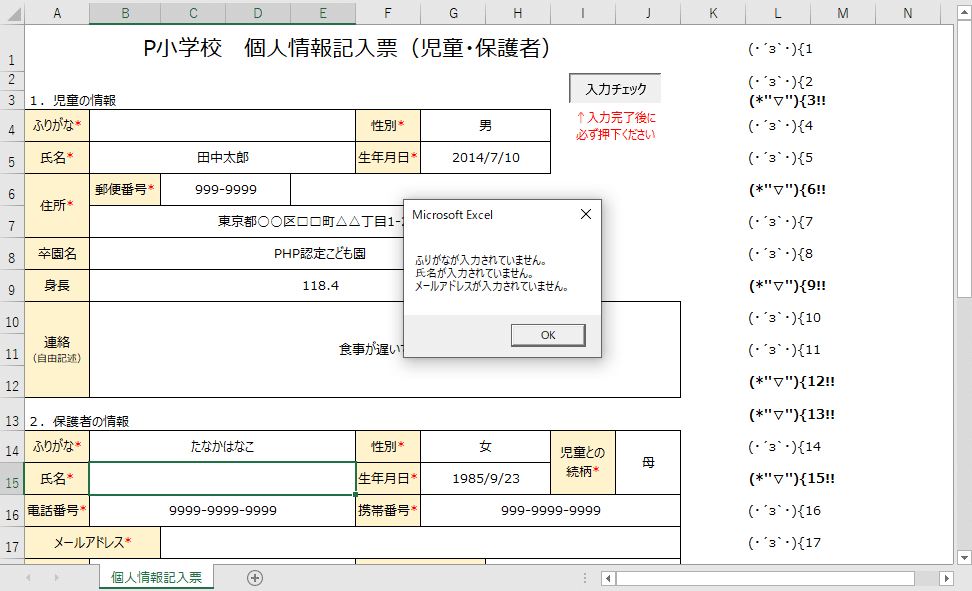Viewport: 972px width, 591px height.
Task: Click the 郵便番号 label cell
Action: click(x=125, y=190)
